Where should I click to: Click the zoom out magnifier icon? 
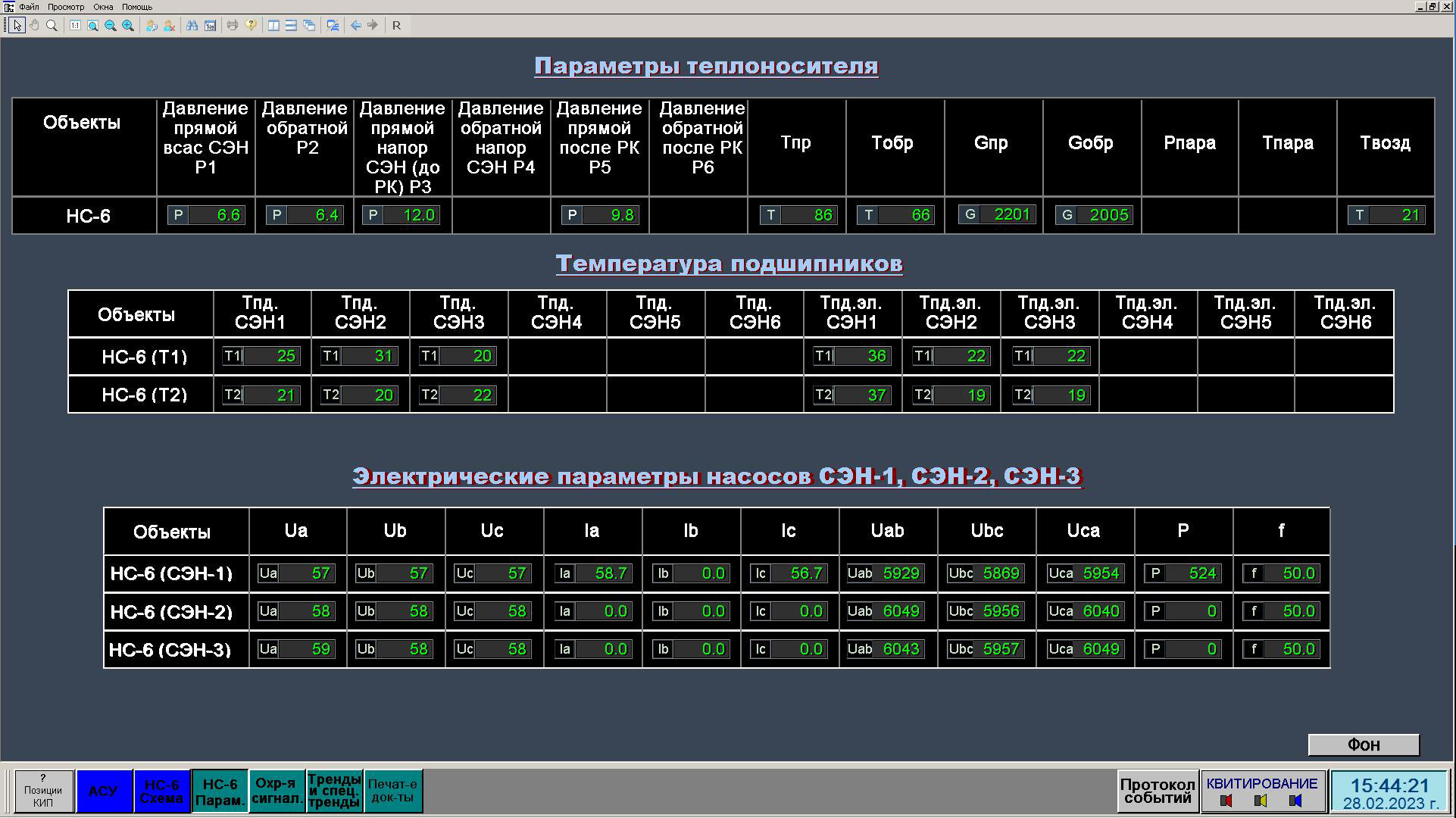pos(111,26)
